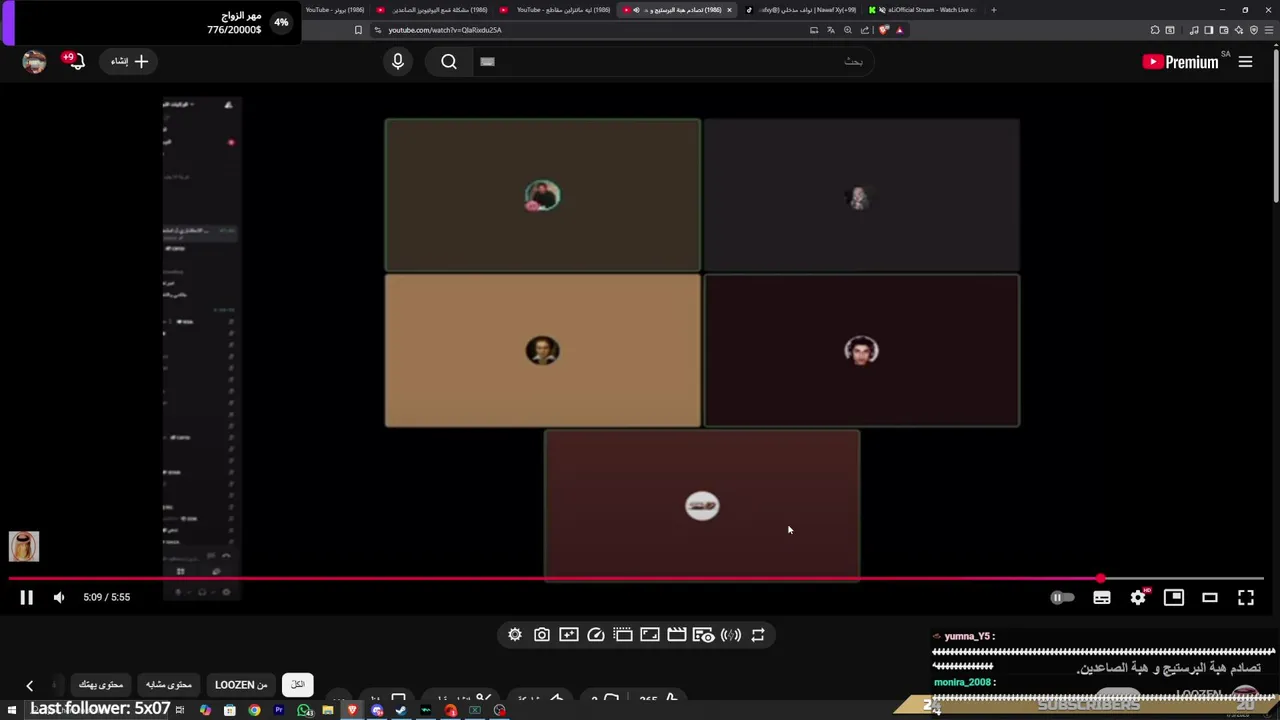Open Chrome from the taskbar
This screenshot has width=1280, height=720.
tap(255, 710)
